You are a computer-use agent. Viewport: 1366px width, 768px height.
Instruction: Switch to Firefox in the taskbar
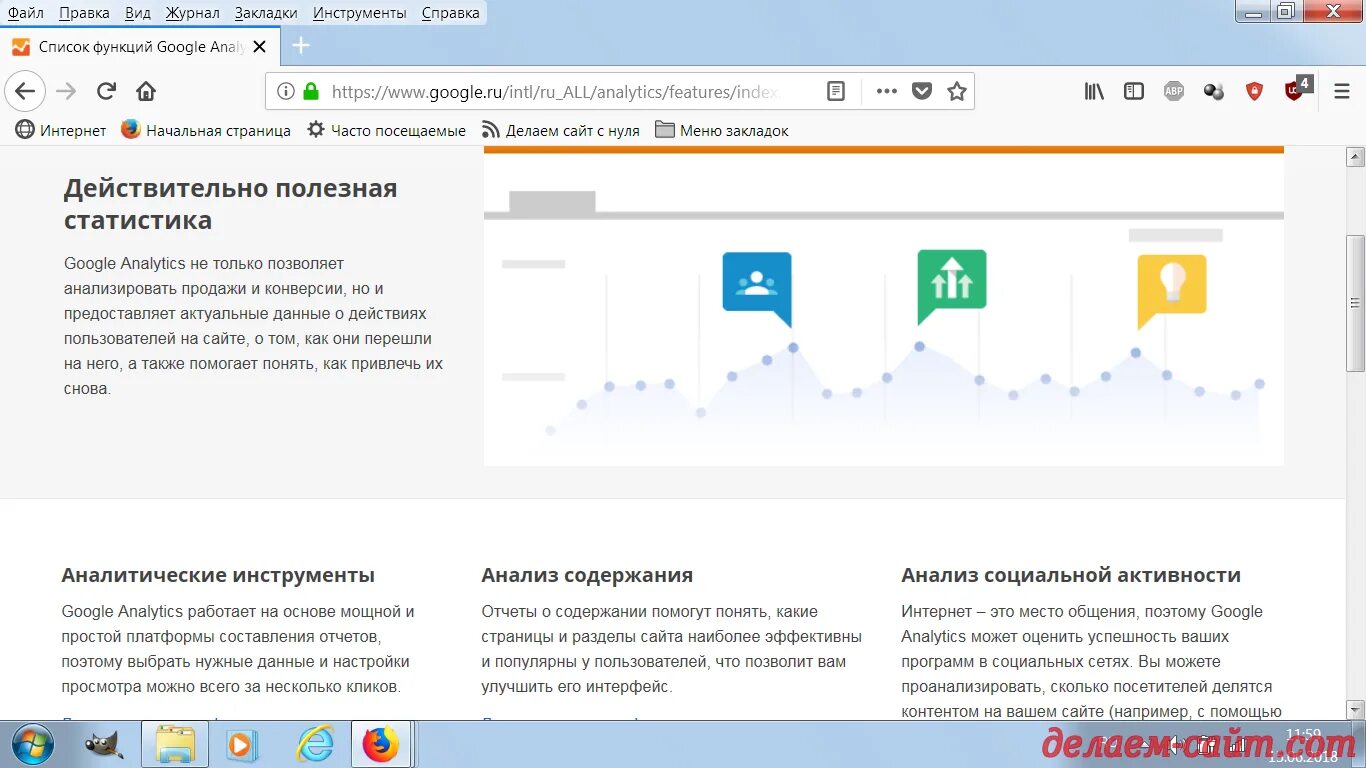(380, 745)
